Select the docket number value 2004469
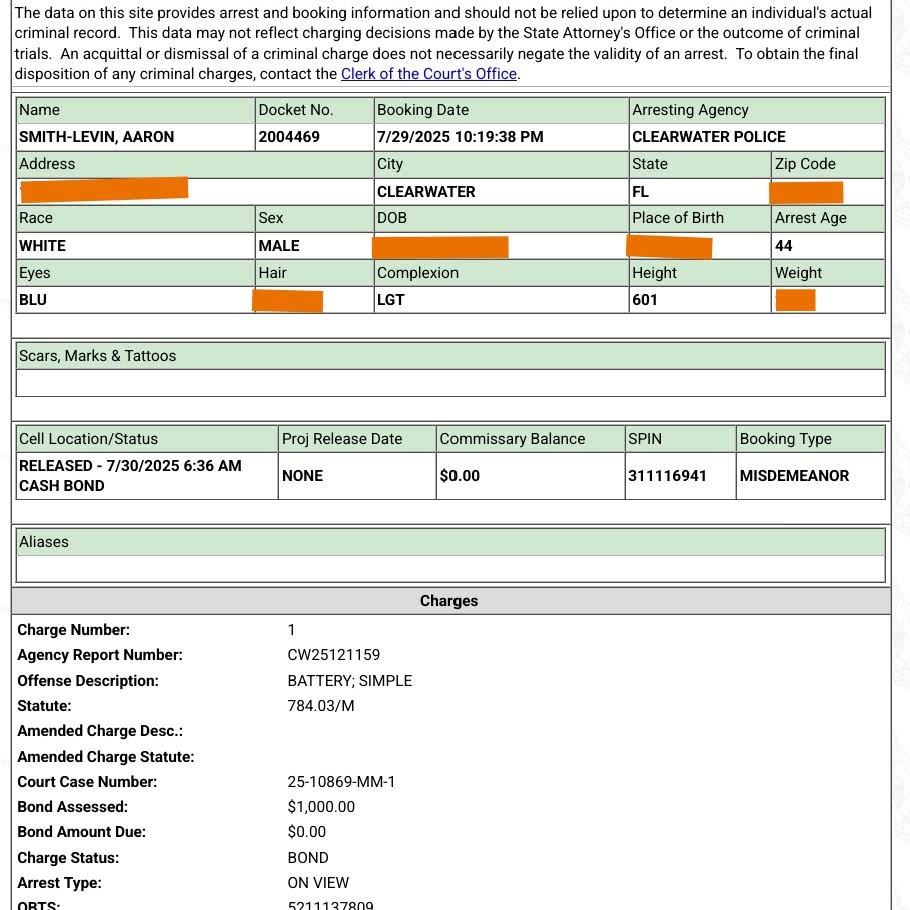This screenshot has height=910, width=910. point(289,137)
